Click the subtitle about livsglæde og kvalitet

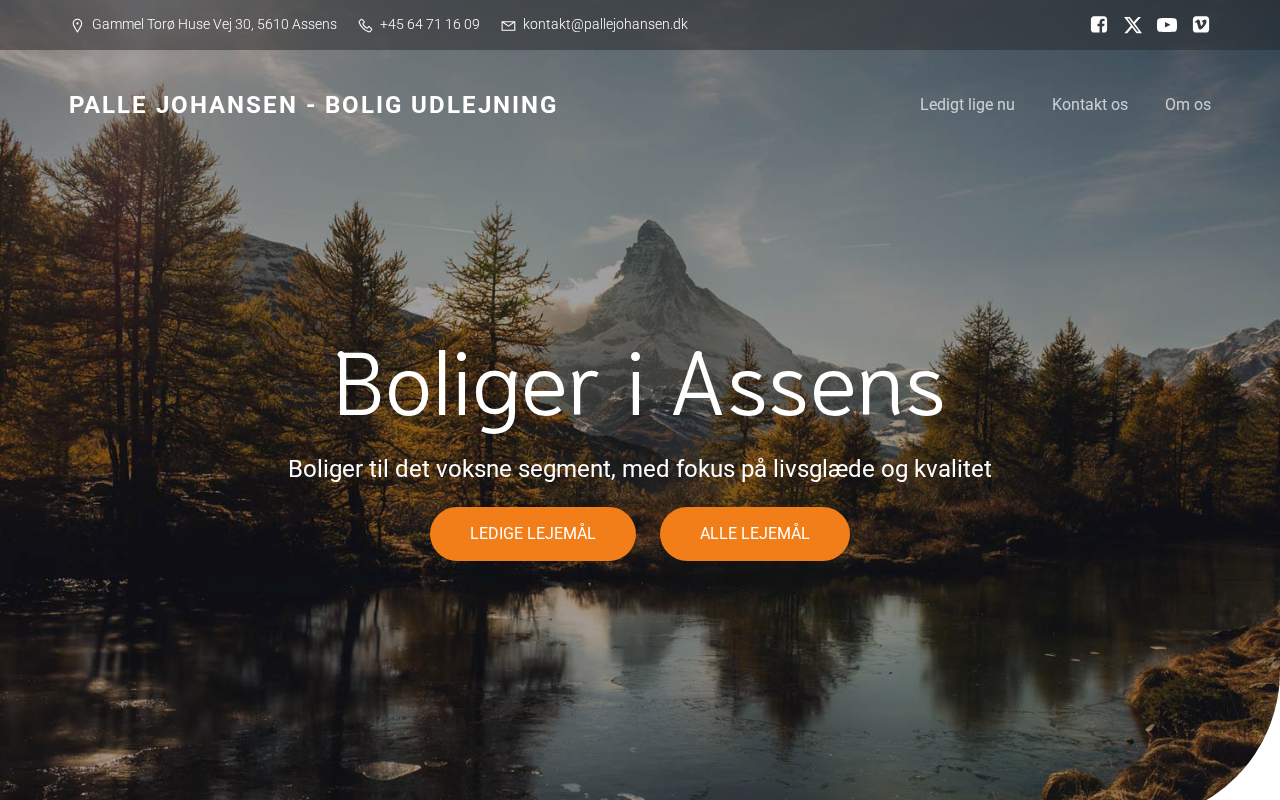click(640, 468)
